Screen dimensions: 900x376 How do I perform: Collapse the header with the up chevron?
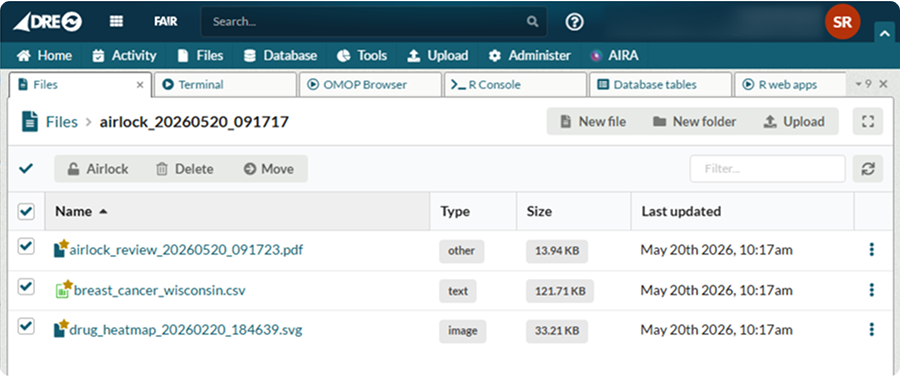pyautogui.click(x=884, y=34)
